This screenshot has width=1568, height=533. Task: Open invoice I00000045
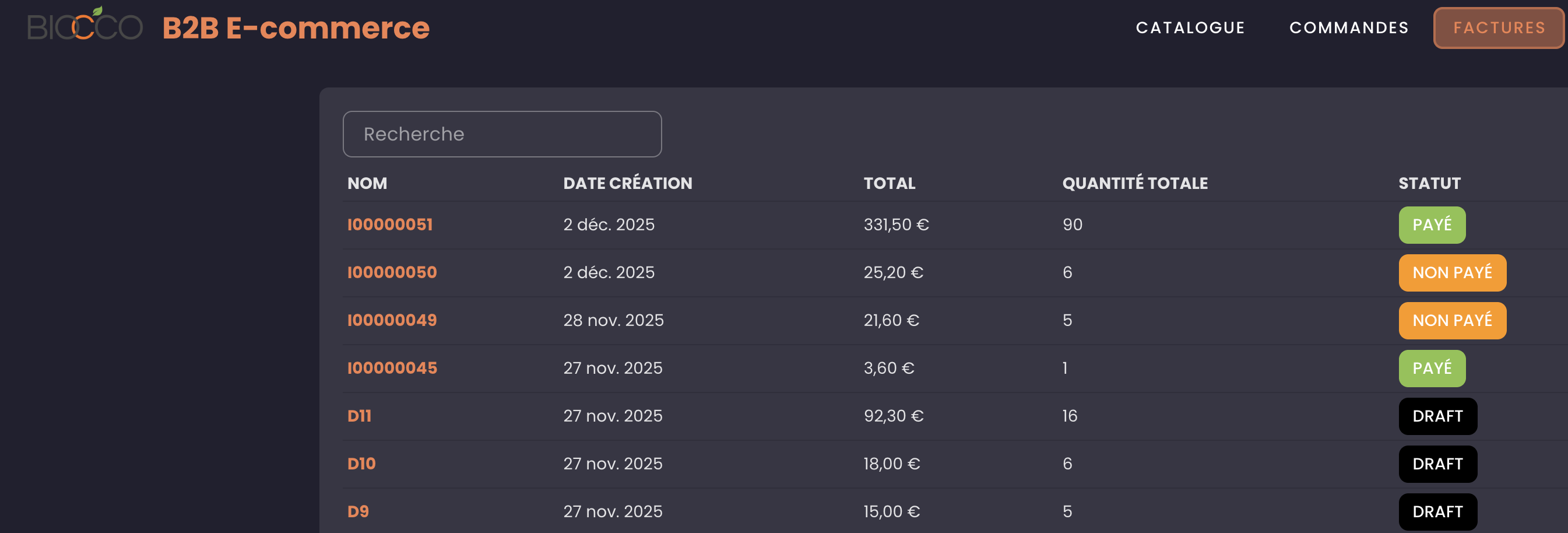click(x=392, y=368)
